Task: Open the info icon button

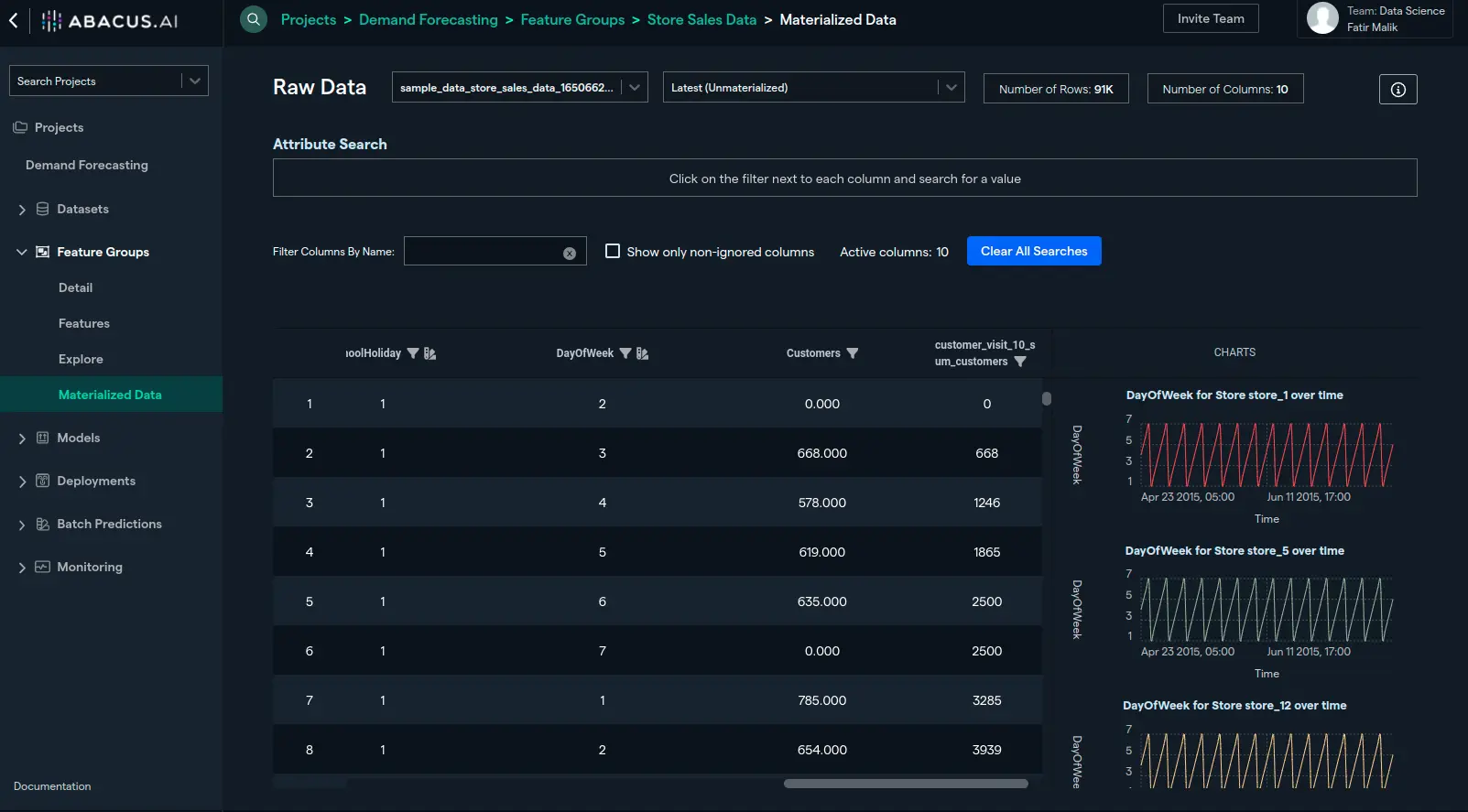Action: click(1397, 89)
